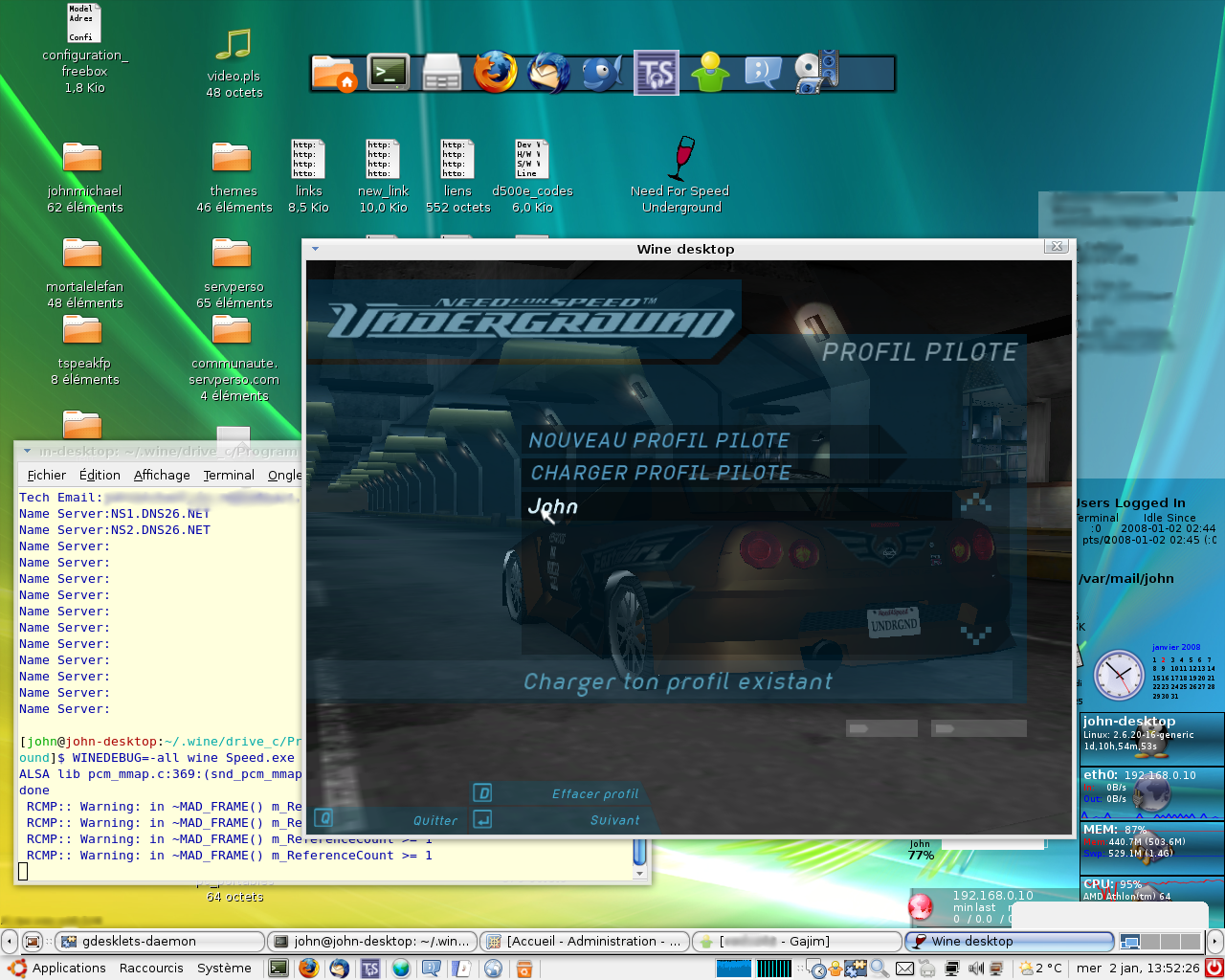Click Effacer profil in the game
The height and width of the screenshot is (980, 1225).
coord(595,793)
